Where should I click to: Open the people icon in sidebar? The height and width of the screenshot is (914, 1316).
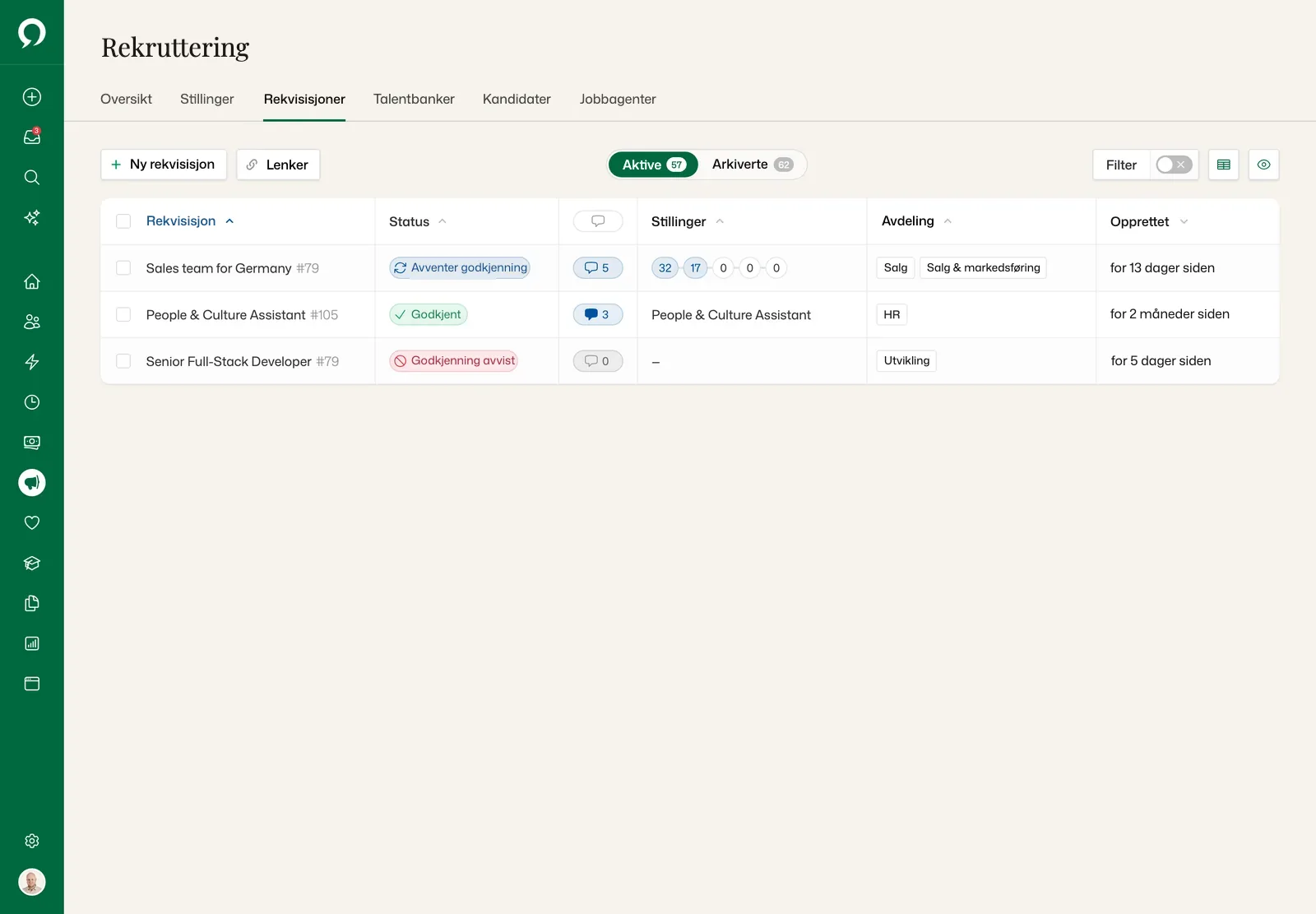32,322
